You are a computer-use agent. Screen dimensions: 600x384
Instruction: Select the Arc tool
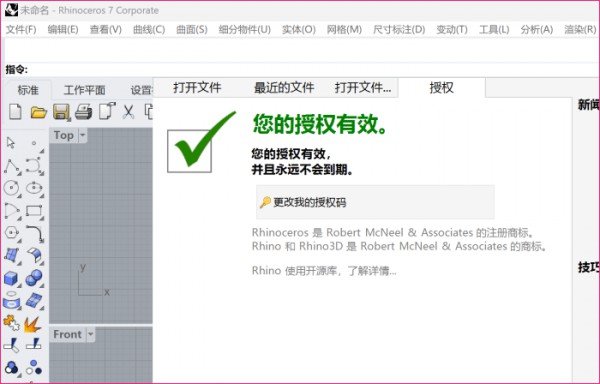[x=11, y=211]
